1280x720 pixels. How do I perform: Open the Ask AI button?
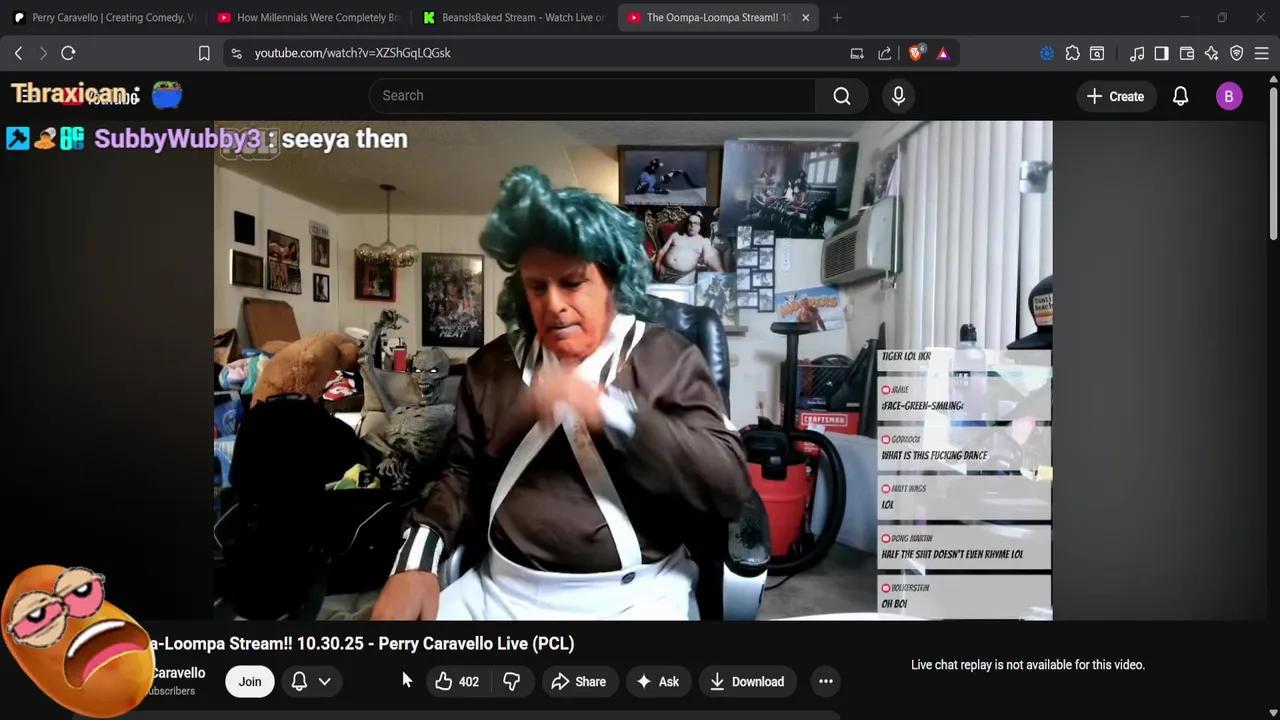[x=657, y=682]
